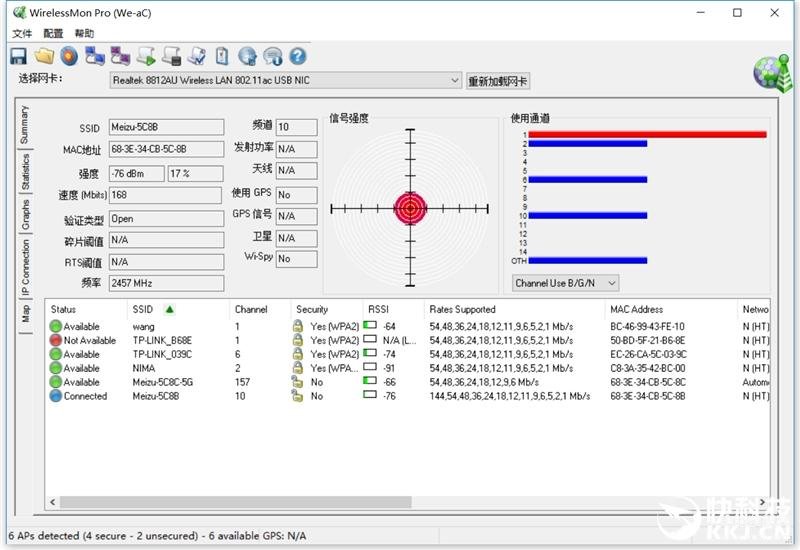Click the document checkmark icon
Screen dimensions: 800x550
click(x=196, y=56)
